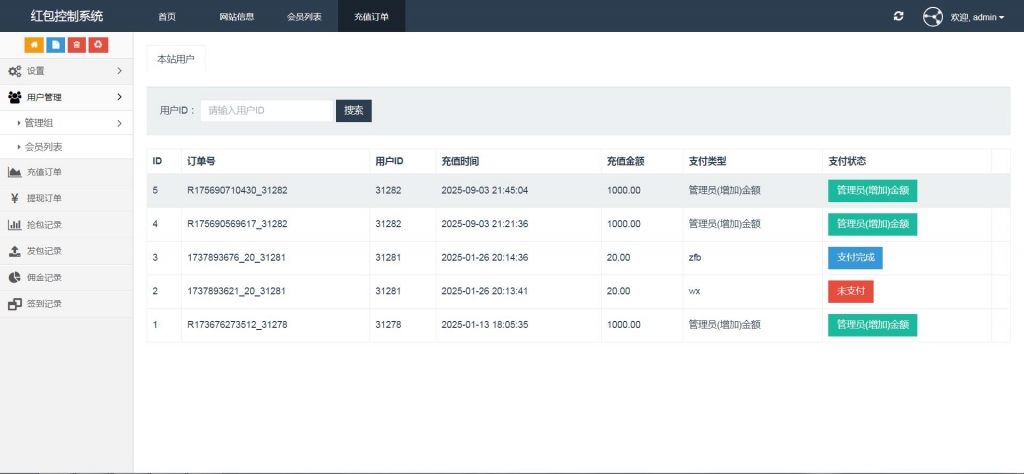The image size is (1024, 474).
Task: Collapse the 用户管理 sidebar section
Action: (66, 97)
